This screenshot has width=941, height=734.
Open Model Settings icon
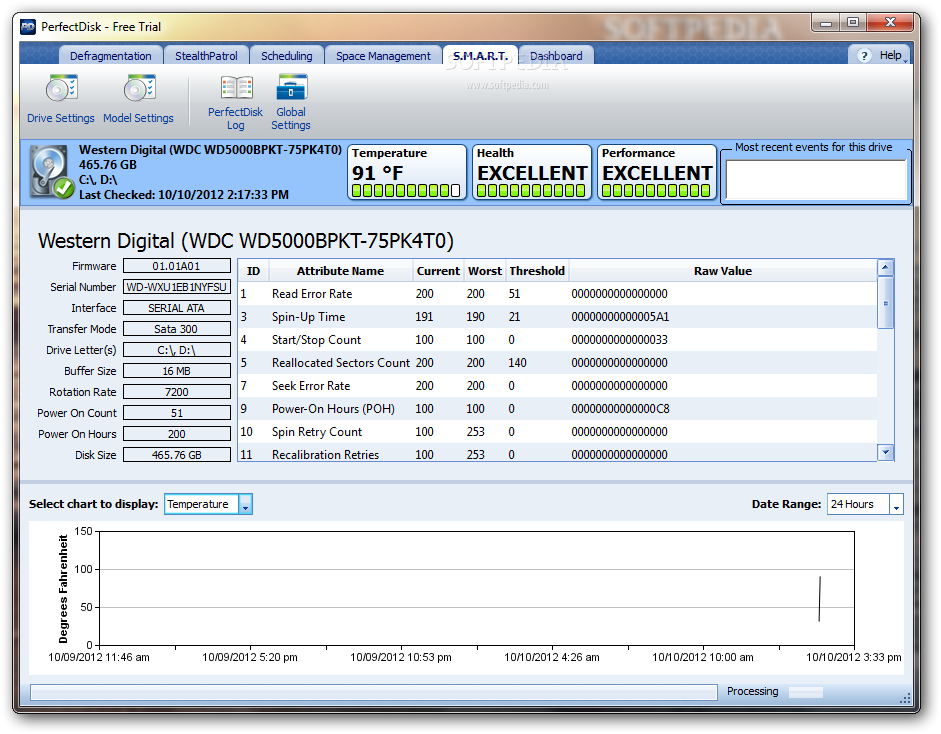(139, 89)
